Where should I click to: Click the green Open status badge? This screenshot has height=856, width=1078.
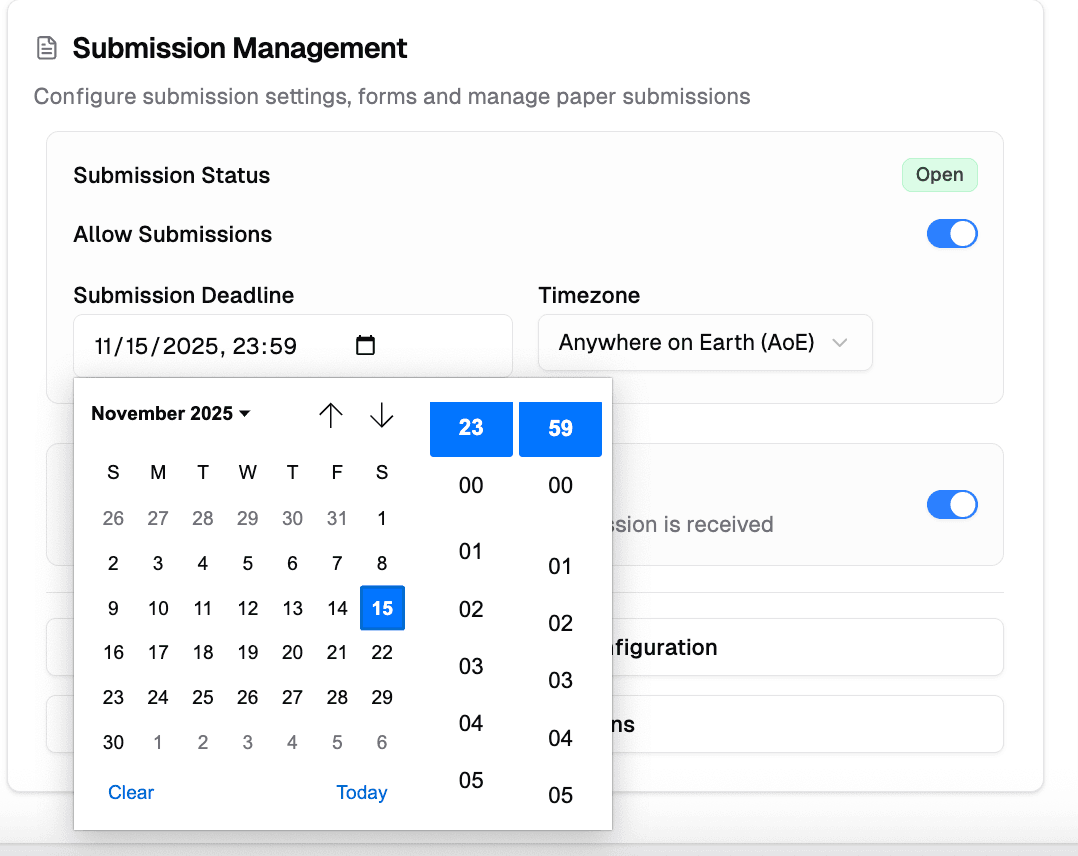[x=939, y=174]
